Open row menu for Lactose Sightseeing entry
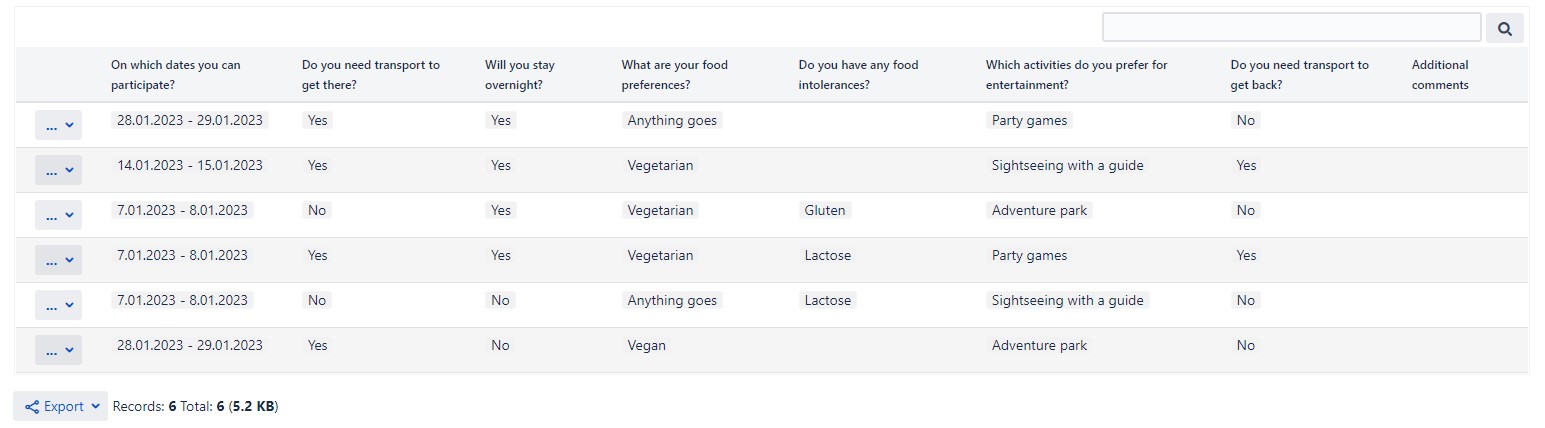 click(58, 305)
